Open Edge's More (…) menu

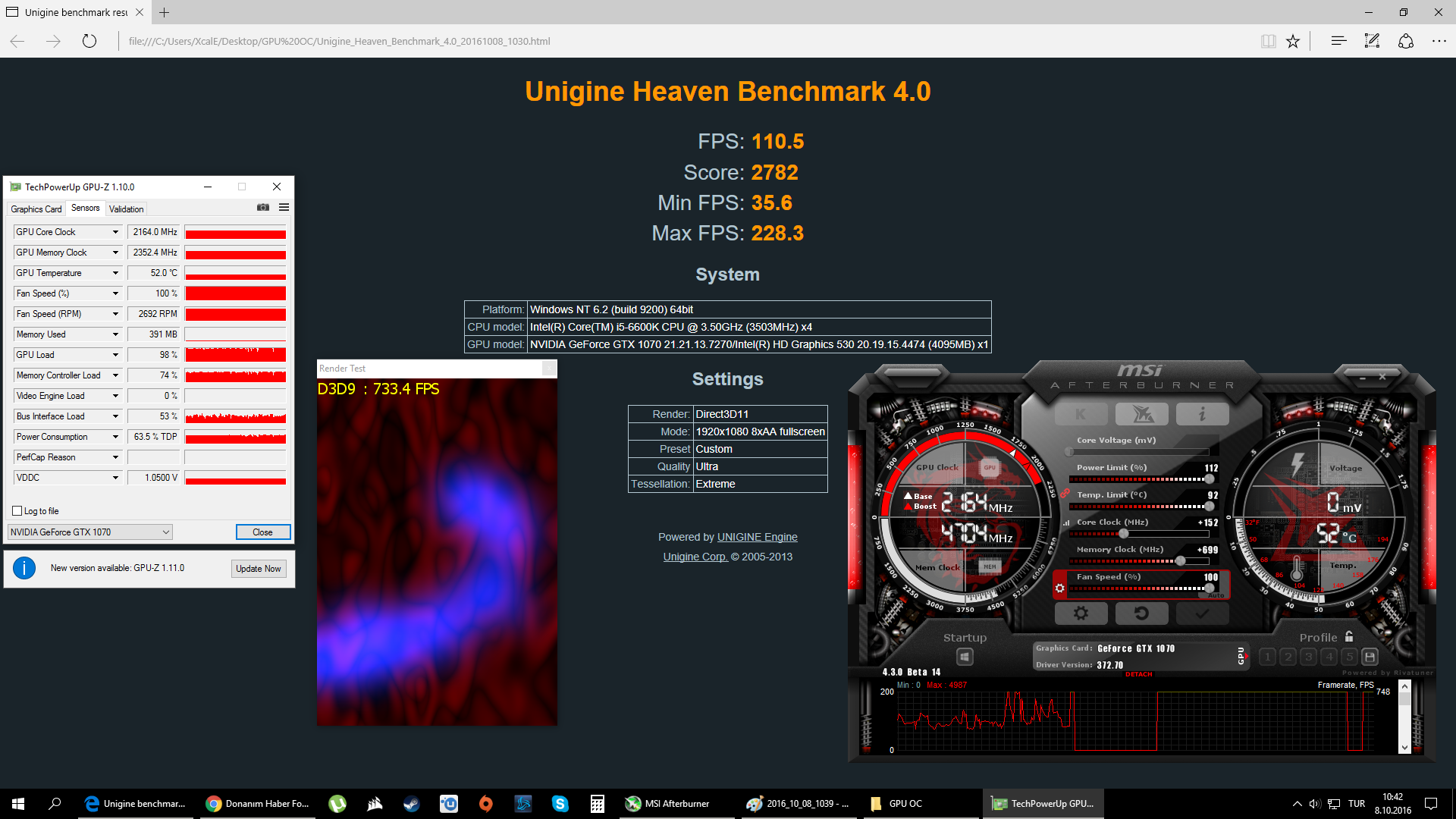coord(1439,41)
